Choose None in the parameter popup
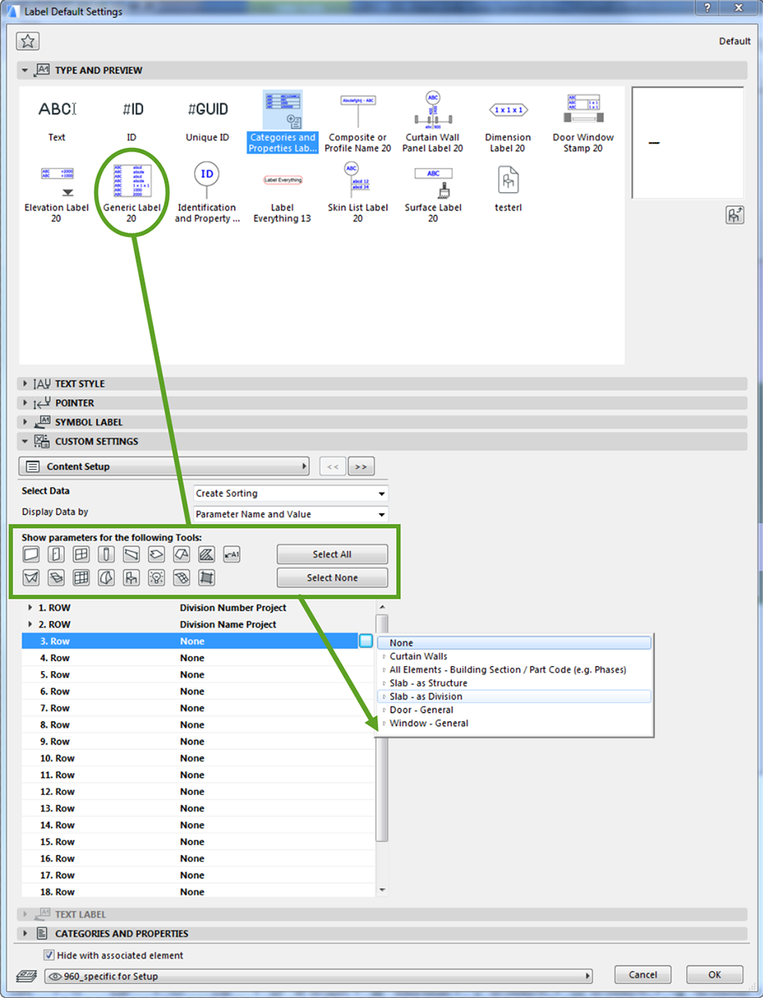763x998 pixels. (515, 643)
